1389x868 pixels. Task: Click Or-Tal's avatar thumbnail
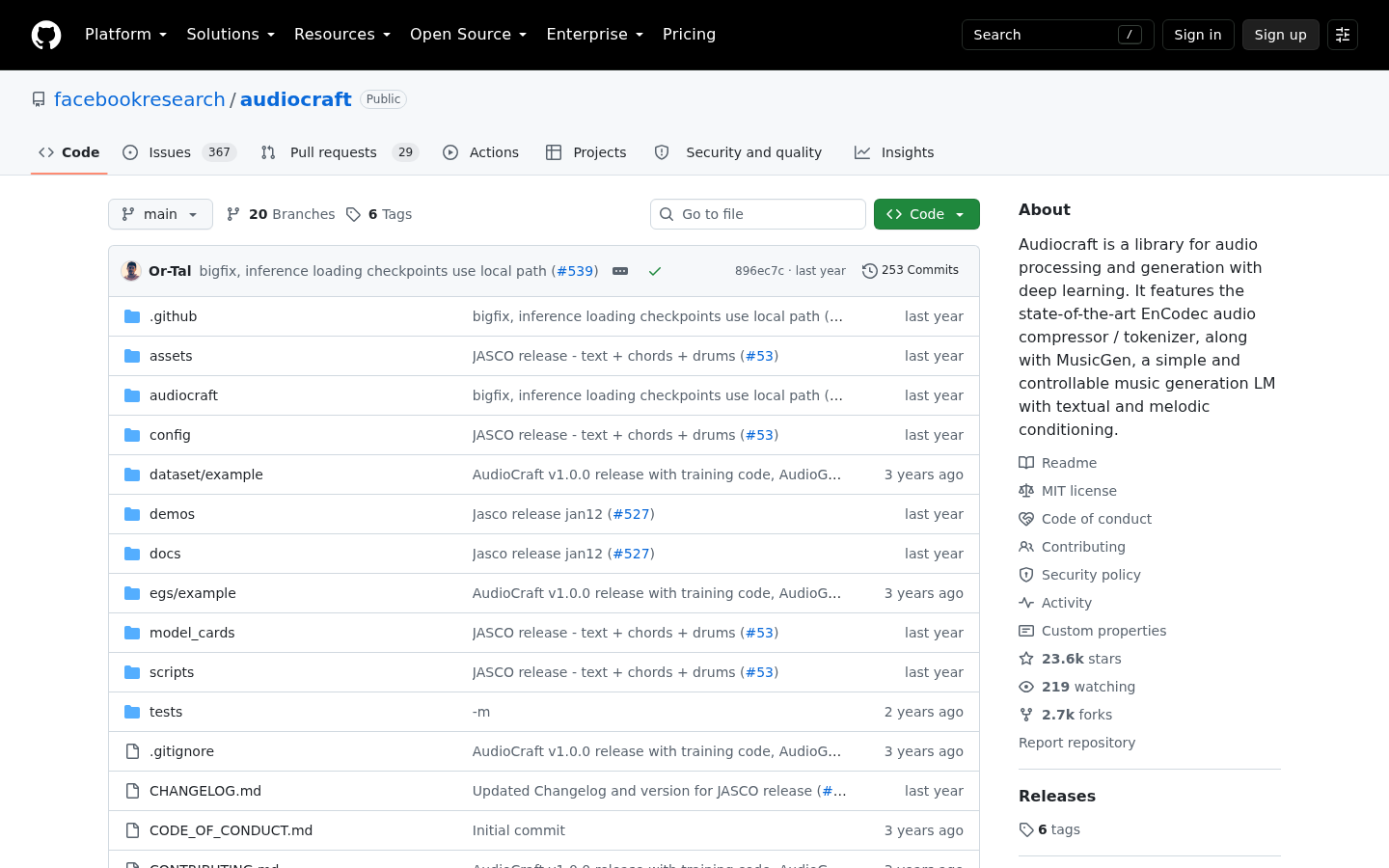click(131, 271)
